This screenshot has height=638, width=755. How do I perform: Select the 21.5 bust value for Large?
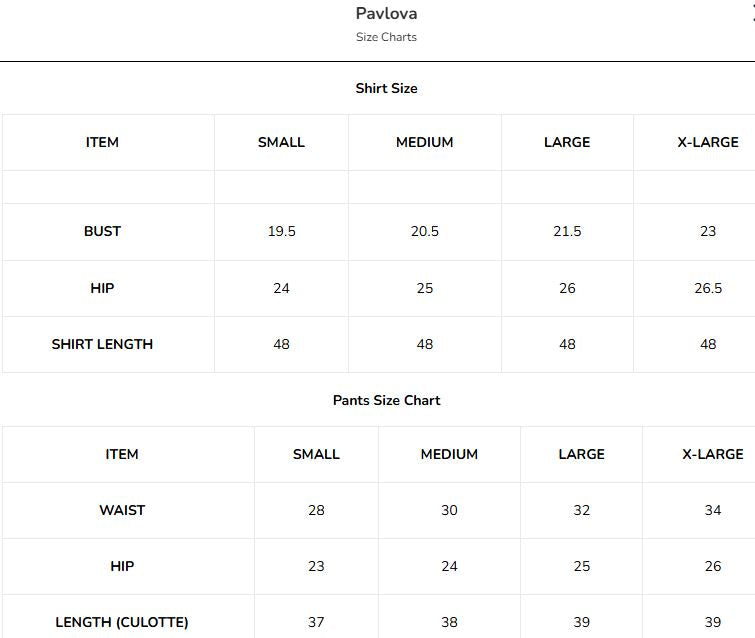tap(567, 231)
